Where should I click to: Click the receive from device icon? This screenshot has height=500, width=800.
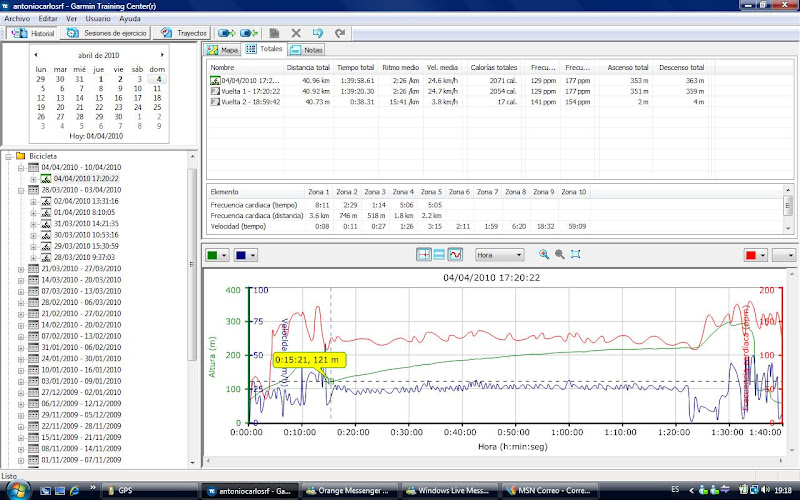tap(248, 33)
